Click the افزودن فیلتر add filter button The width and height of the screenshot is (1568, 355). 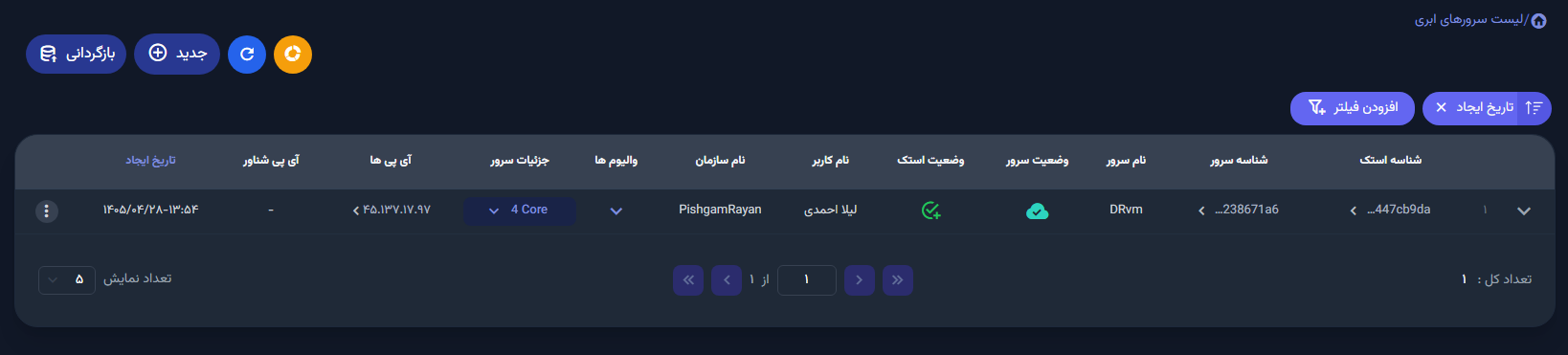(x=1353, y=108)
